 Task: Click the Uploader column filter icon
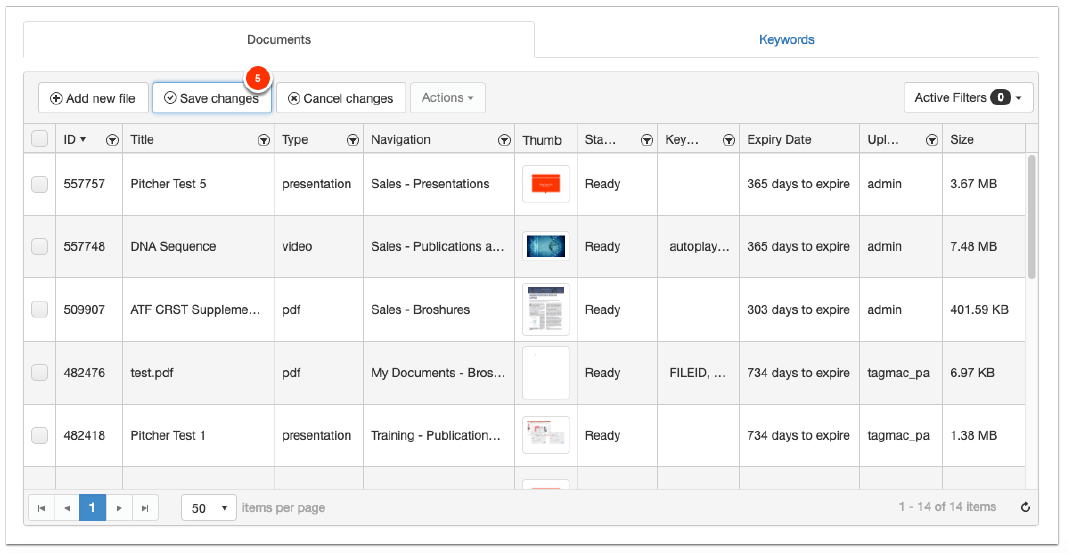click(x=932, y=141)
